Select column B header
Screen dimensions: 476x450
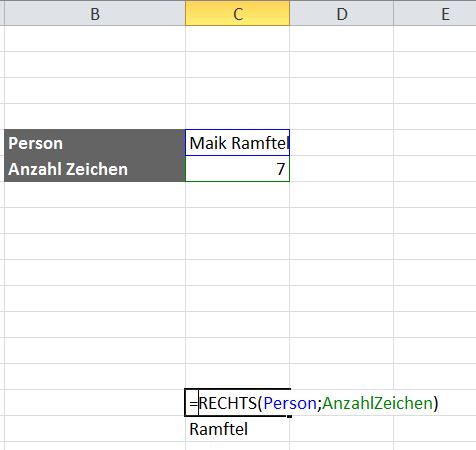click(x=95, y=13)
